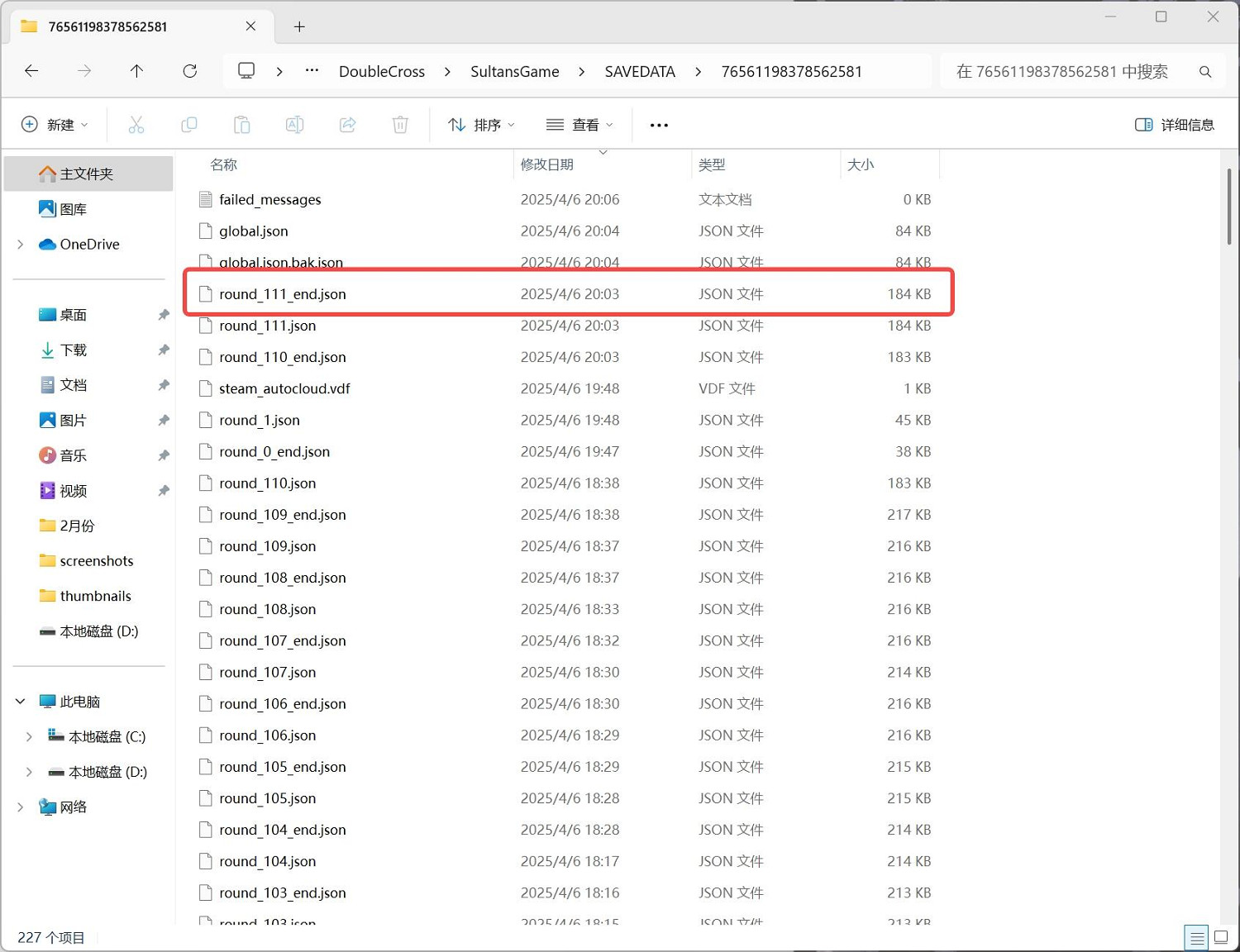Select the round_111_end.json file
1240x952 pixels.
(x=283, y=294)
